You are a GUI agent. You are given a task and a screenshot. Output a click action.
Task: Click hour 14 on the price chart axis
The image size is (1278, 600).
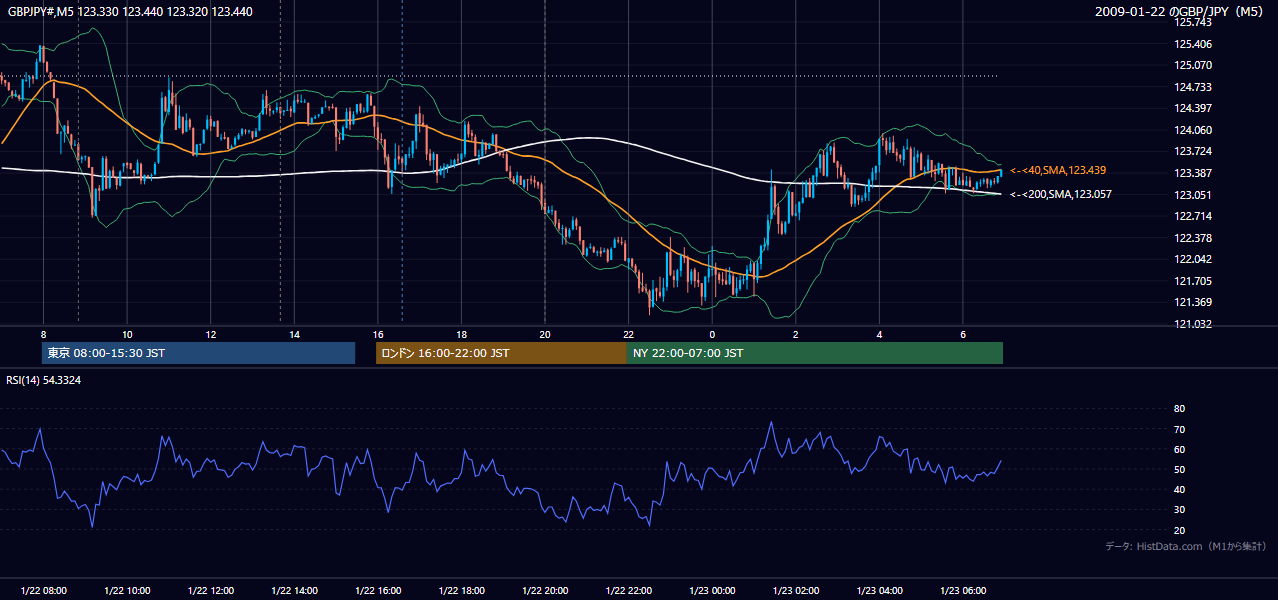[294, 334]
